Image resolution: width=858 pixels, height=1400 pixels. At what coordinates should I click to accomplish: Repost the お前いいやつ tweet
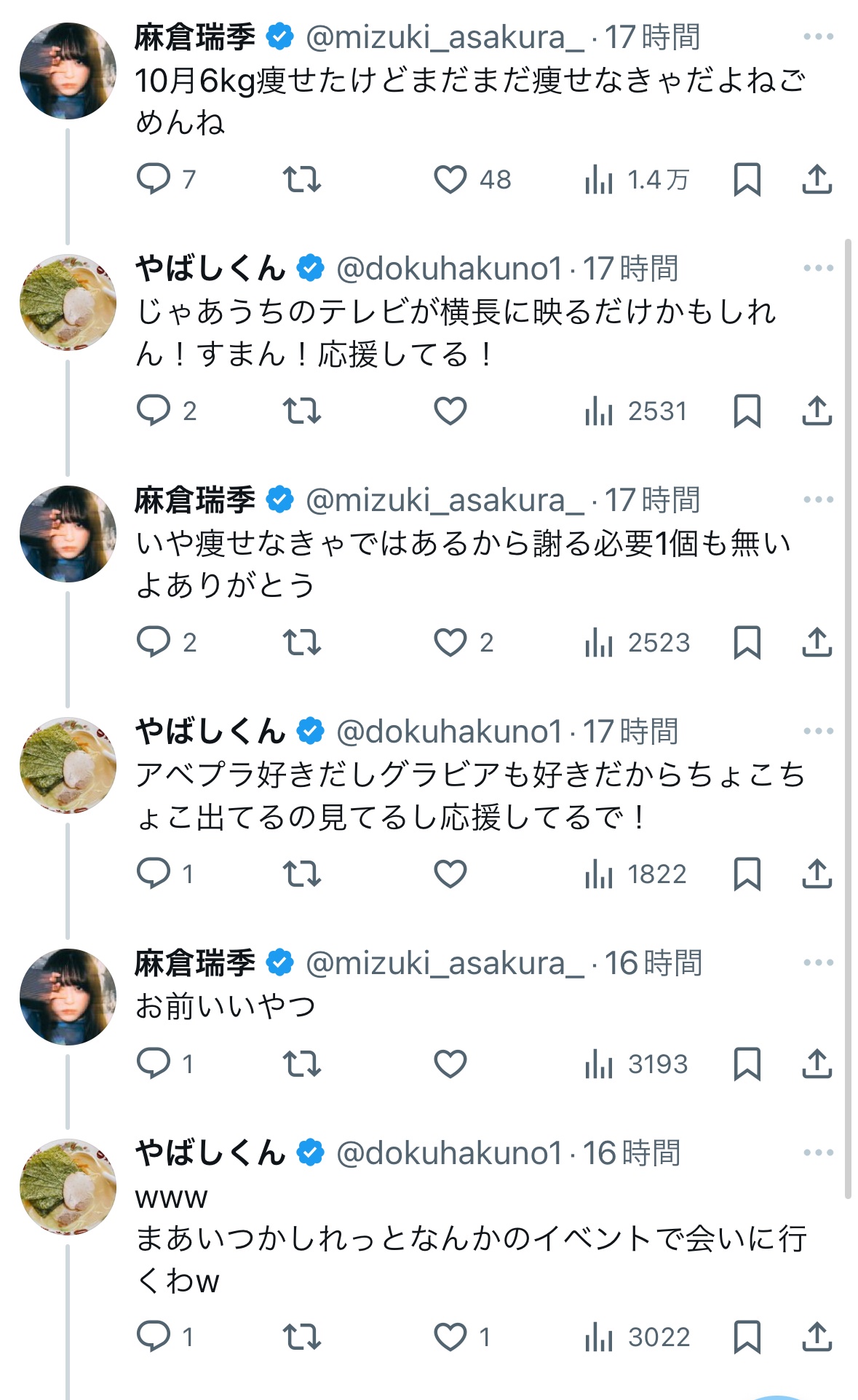[x=302, y=1064]
